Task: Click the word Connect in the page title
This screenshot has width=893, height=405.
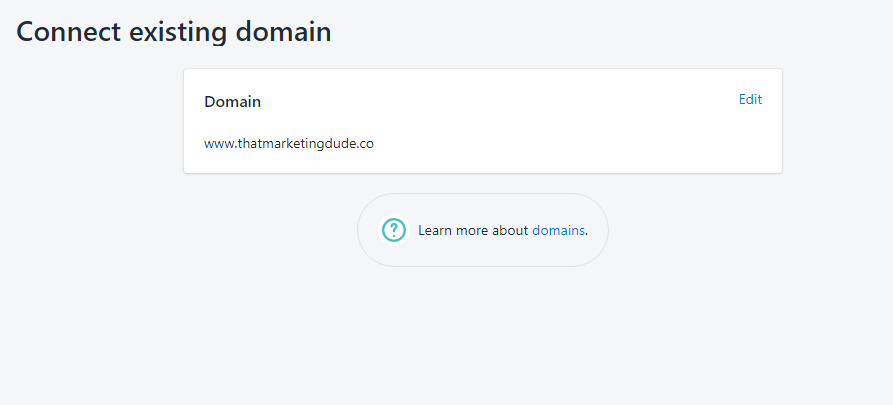Action: tap(68, 32)
